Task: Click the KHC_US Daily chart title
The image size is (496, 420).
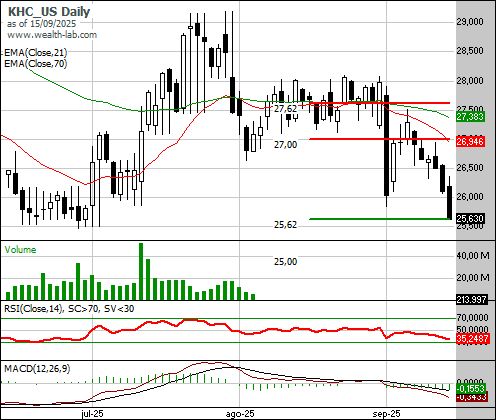Action: [49, 12]
